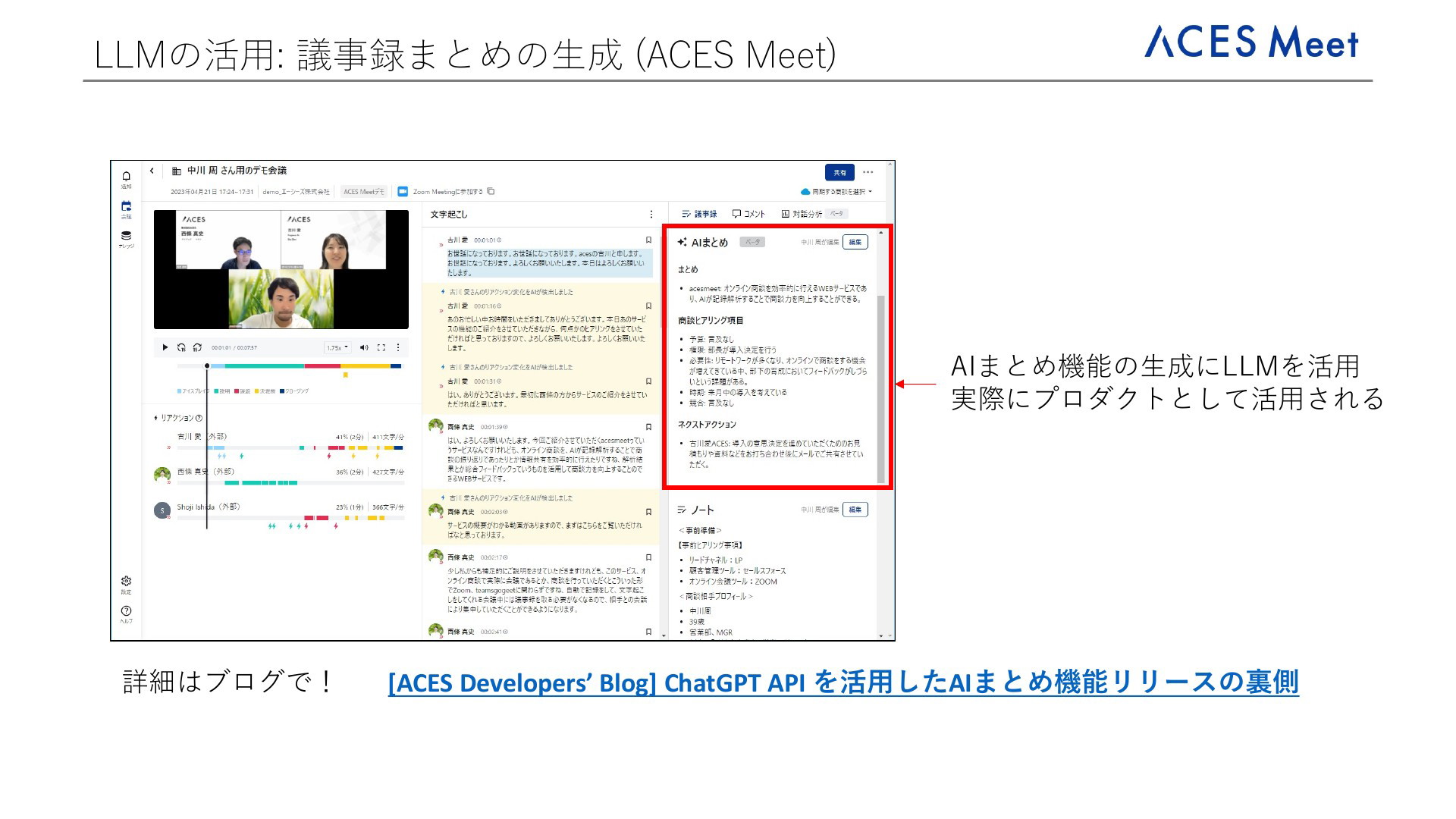Click the teal 説明 segment on timeline

tap(265, 366)
